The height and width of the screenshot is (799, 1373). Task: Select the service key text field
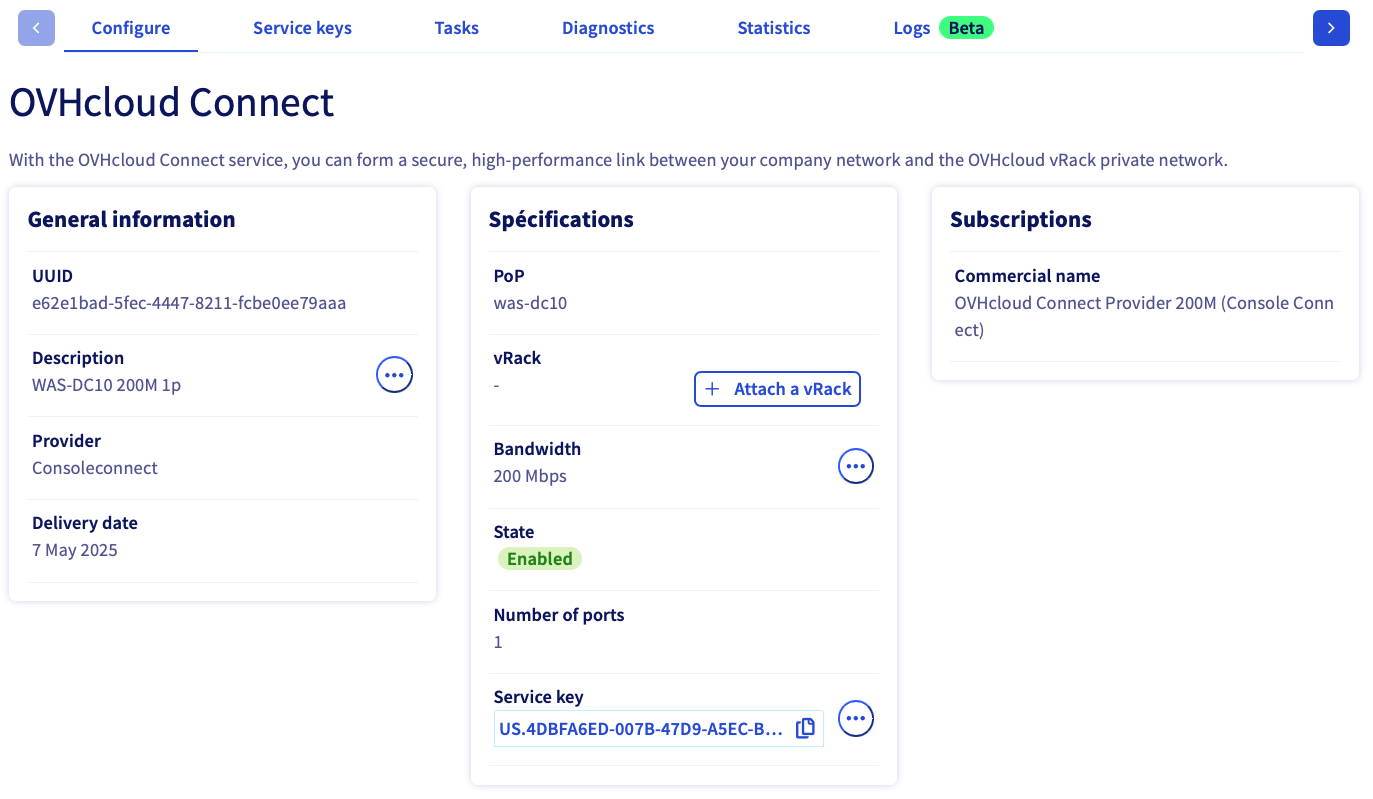(658, 729)
